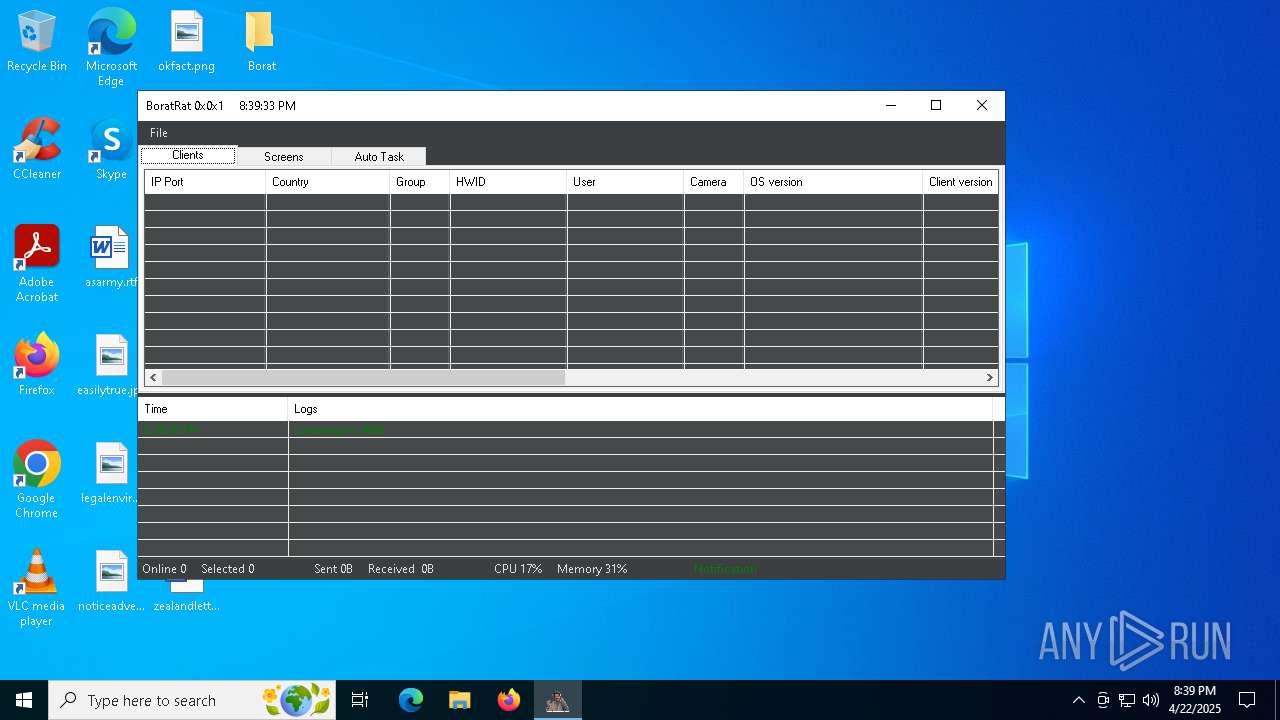This screenshot has width=1280, height=720.
Task: Sort clients by User column
Action: pyautogui.click(x=626, y=182)
